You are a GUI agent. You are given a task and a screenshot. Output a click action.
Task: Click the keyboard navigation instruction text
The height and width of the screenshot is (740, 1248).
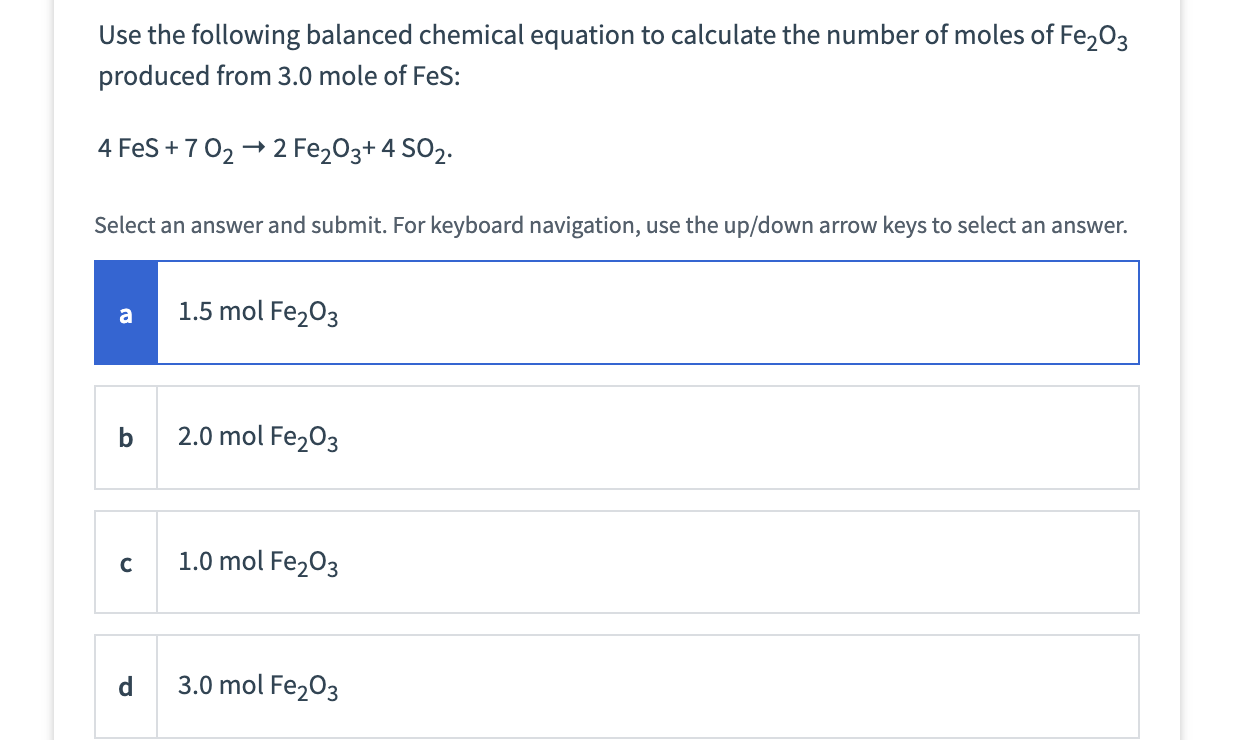(x=610, y=225)
